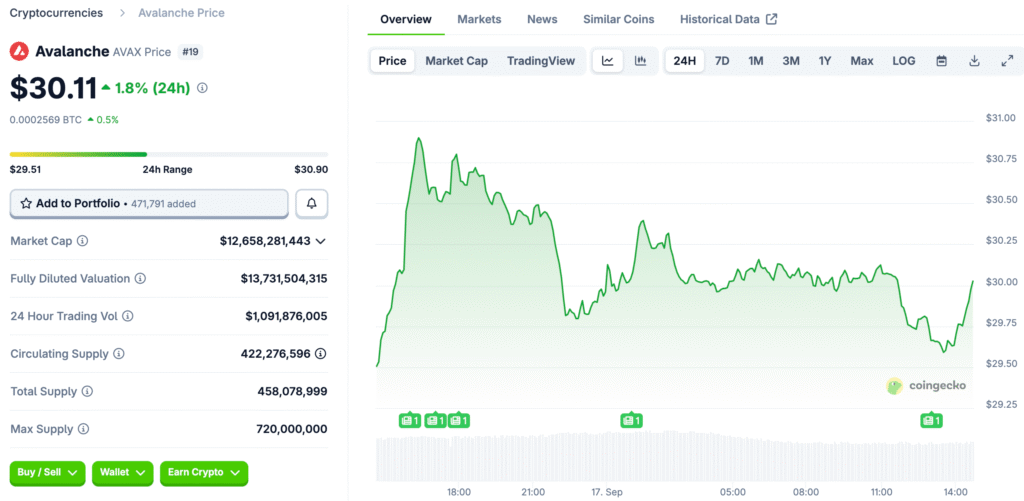Click Add to Portfolio button
The width and height of the screenshot is (1024, 501).
[x=149, y=204]
